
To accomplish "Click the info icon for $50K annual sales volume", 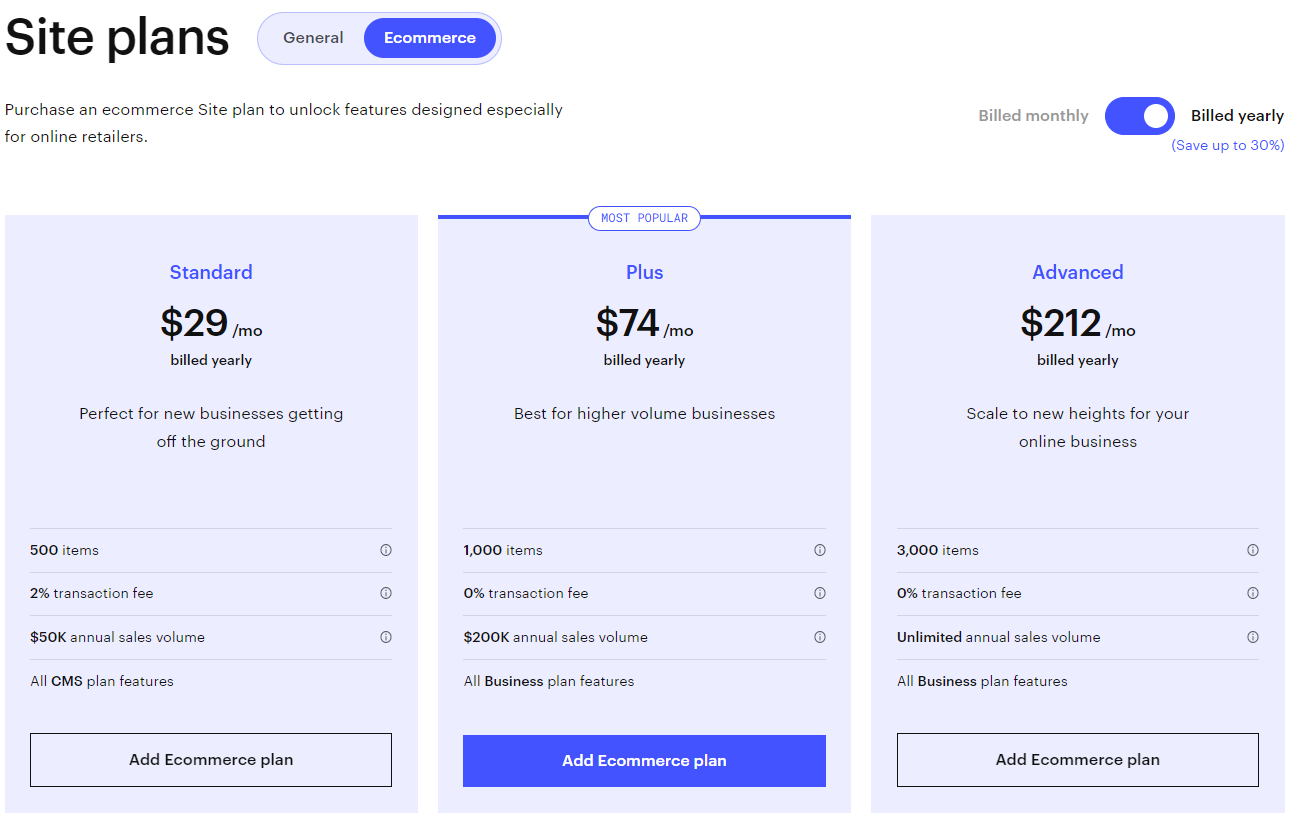I will tap(388, 637).
